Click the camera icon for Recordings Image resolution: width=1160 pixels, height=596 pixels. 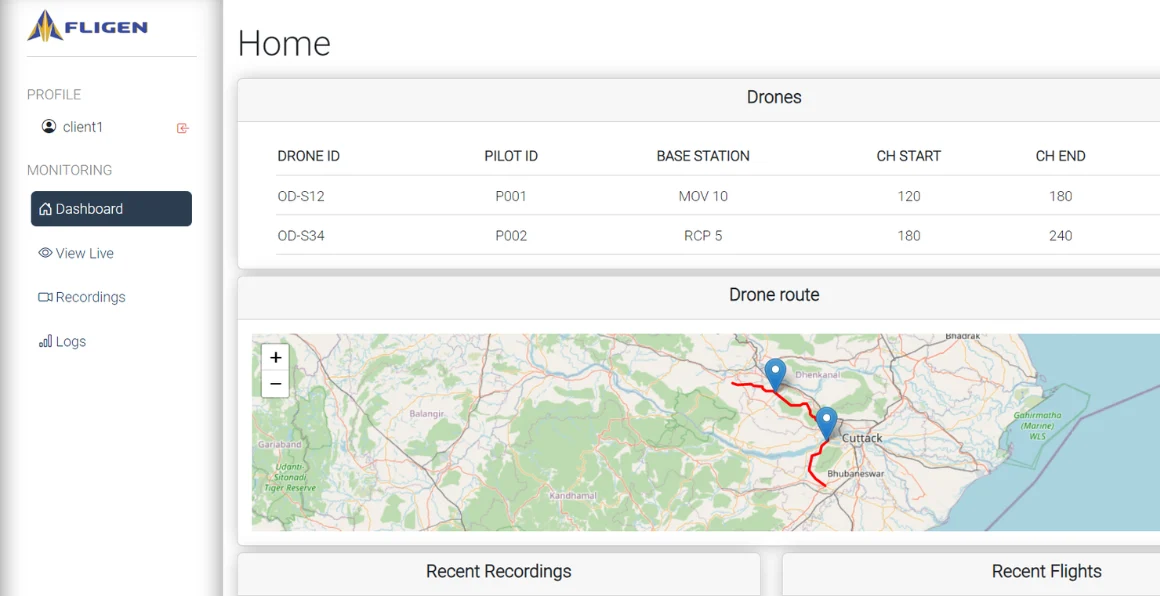(45, 297)
